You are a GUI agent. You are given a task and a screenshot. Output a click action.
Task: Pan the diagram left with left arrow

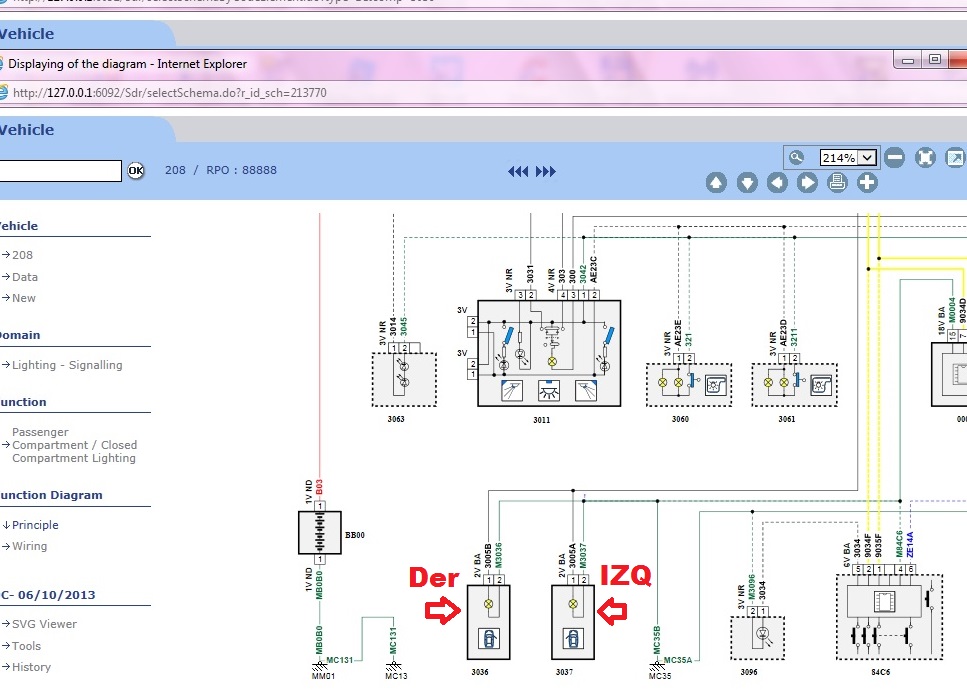pos(777,183)
